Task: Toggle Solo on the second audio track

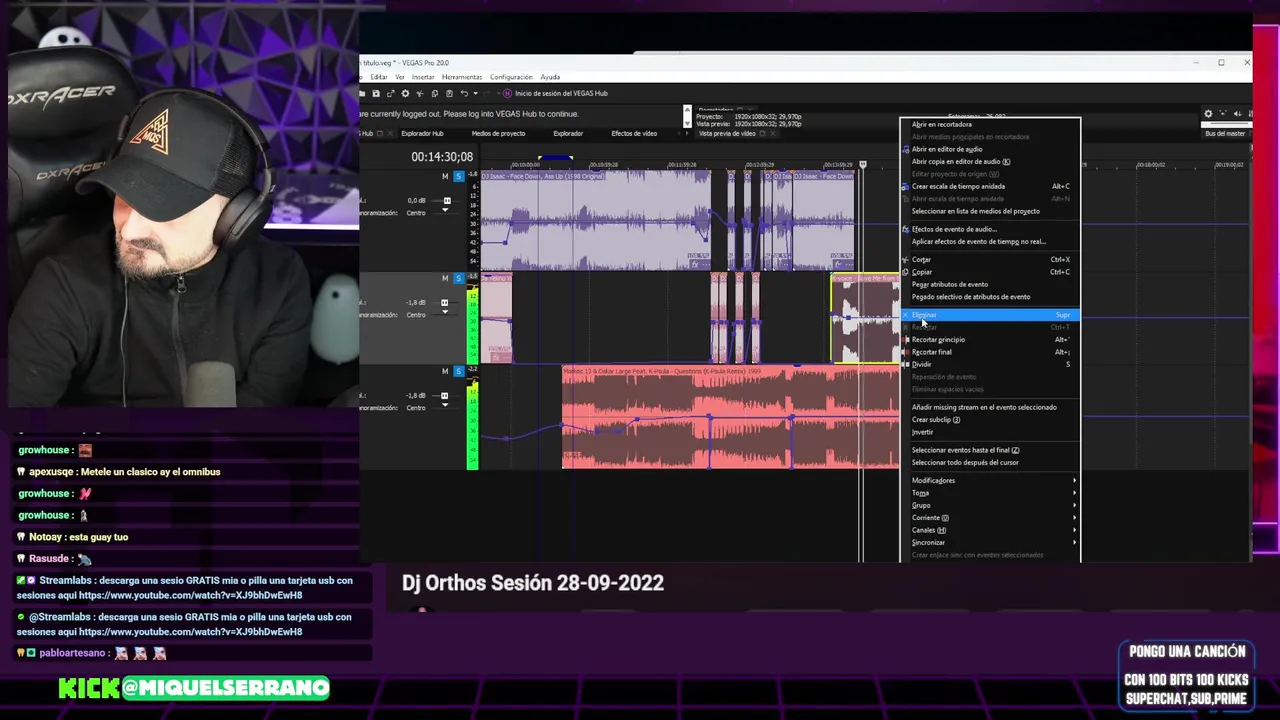Action: pos(459,277)
